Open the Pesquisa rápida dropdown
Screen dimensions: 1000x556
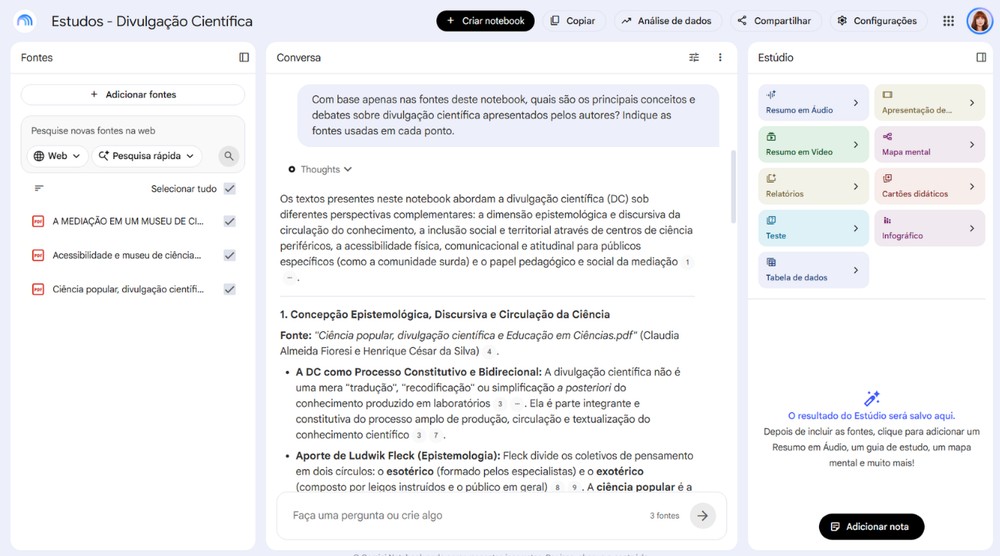[146, 156]
